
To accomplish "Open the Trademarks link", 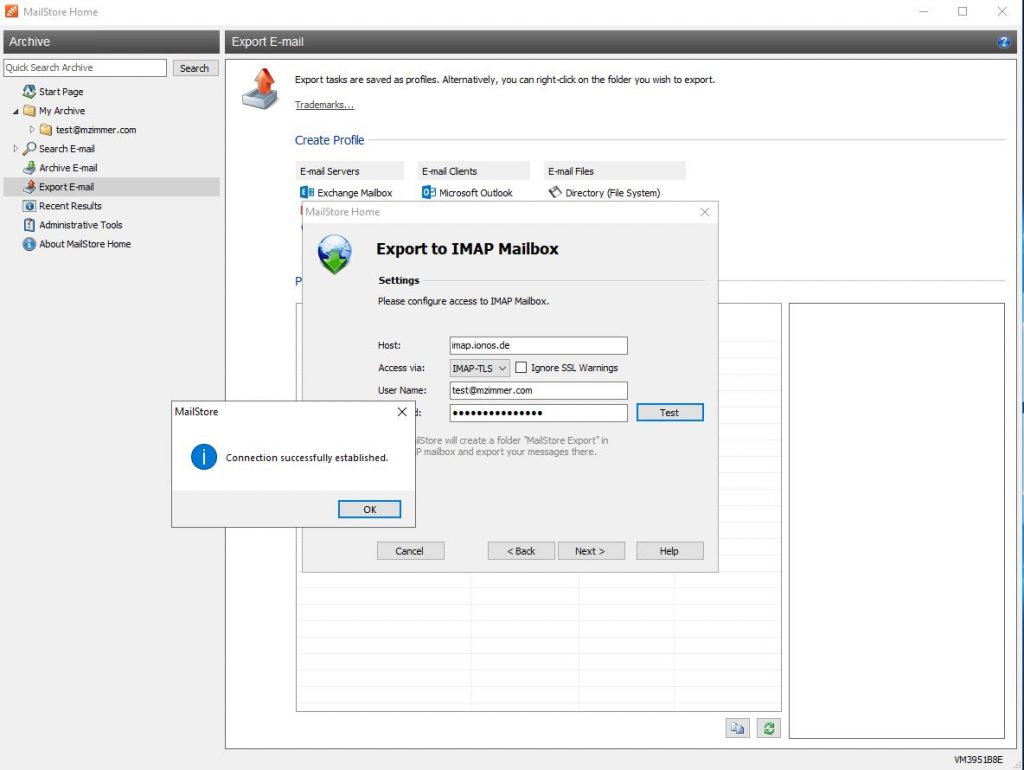I will tap(324, 105).
